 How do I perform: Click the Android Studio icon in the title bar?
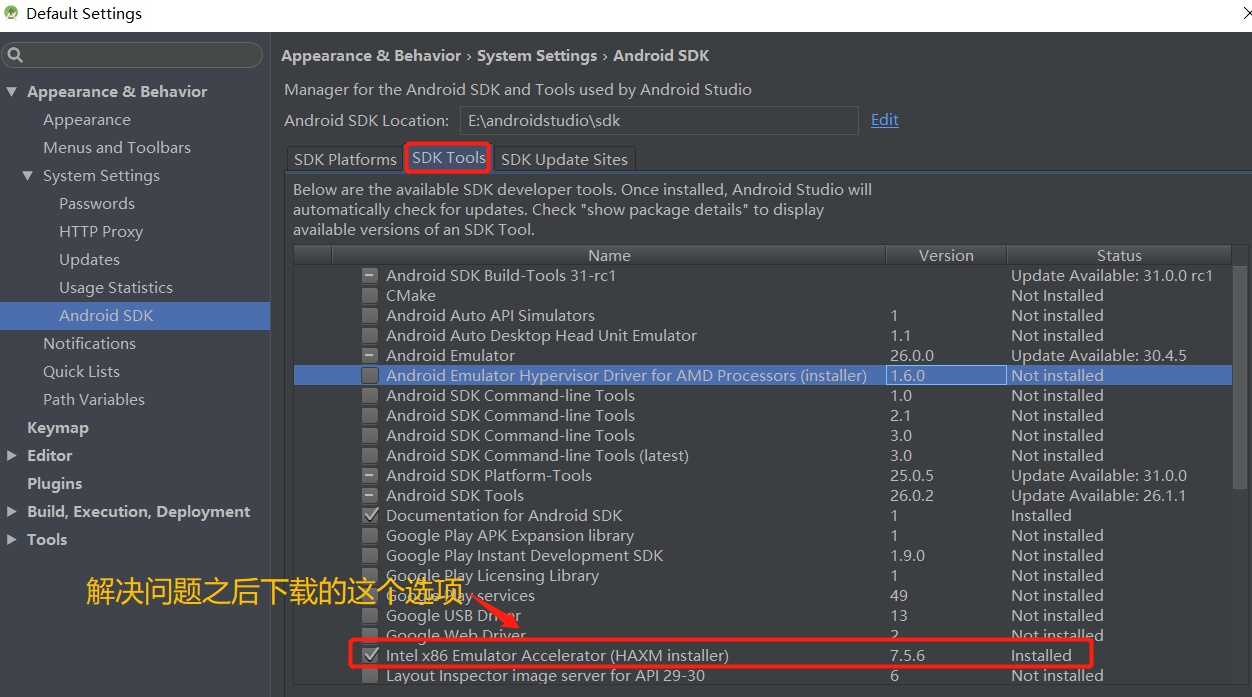pyautogui.click(x=10, y=13)
